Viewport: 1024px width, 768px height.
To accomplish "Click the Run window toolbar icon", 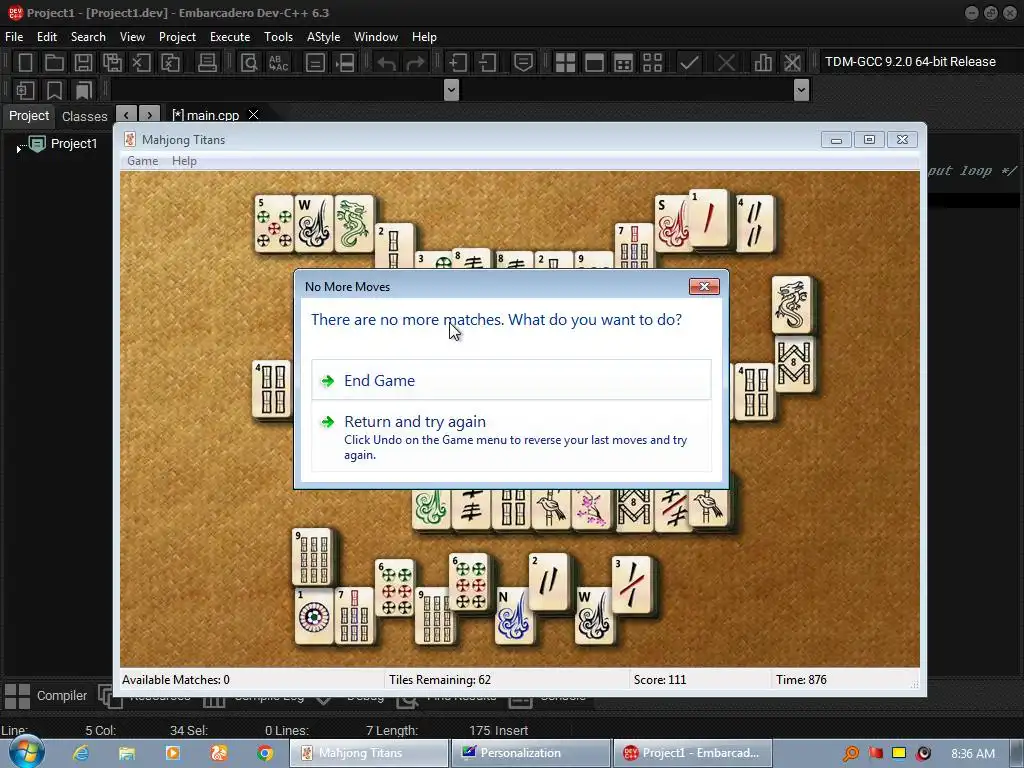I will [x=594, y=63].
